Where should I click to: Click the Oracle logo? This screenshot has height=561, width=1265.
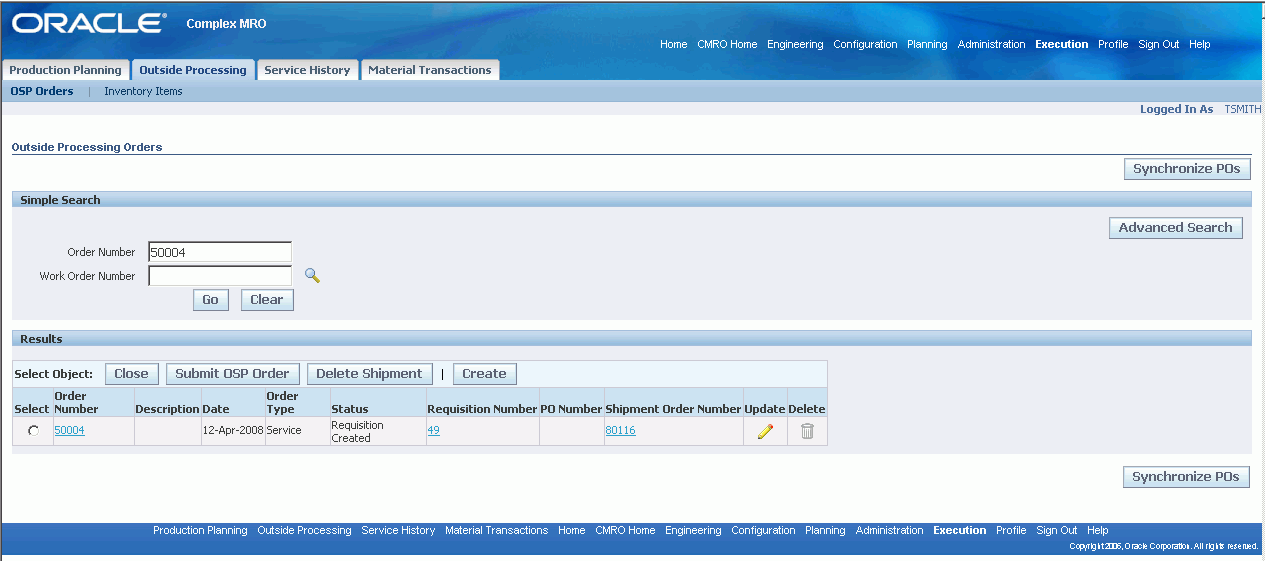point(88,23)
